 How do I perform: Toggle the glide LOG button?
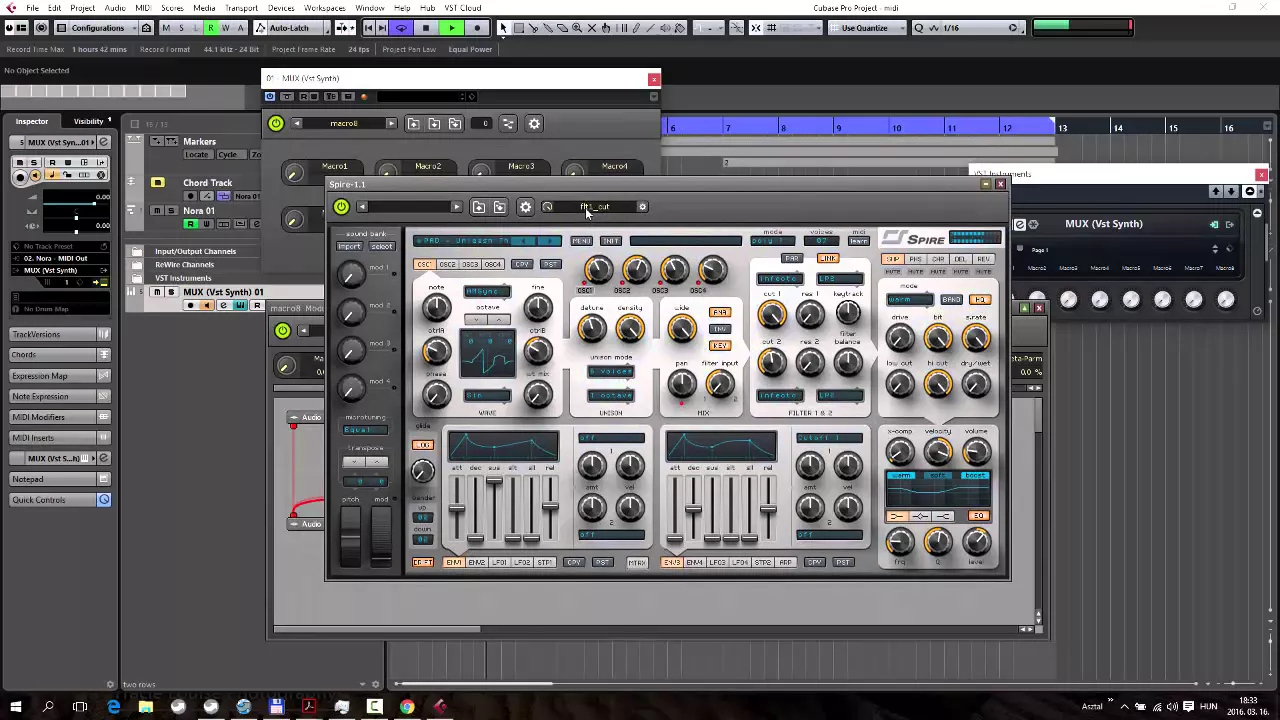(423, 445)
